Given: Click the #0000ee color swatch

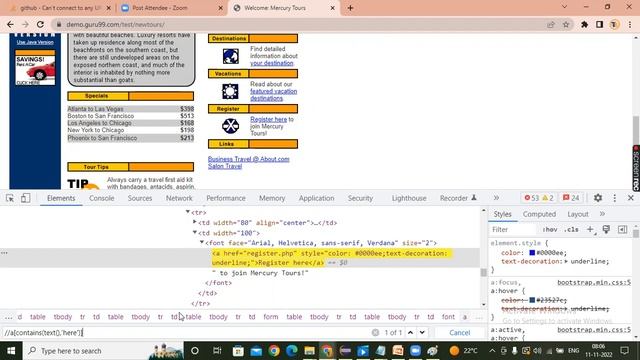Looking at the screenshot, I should click(532, 253).
